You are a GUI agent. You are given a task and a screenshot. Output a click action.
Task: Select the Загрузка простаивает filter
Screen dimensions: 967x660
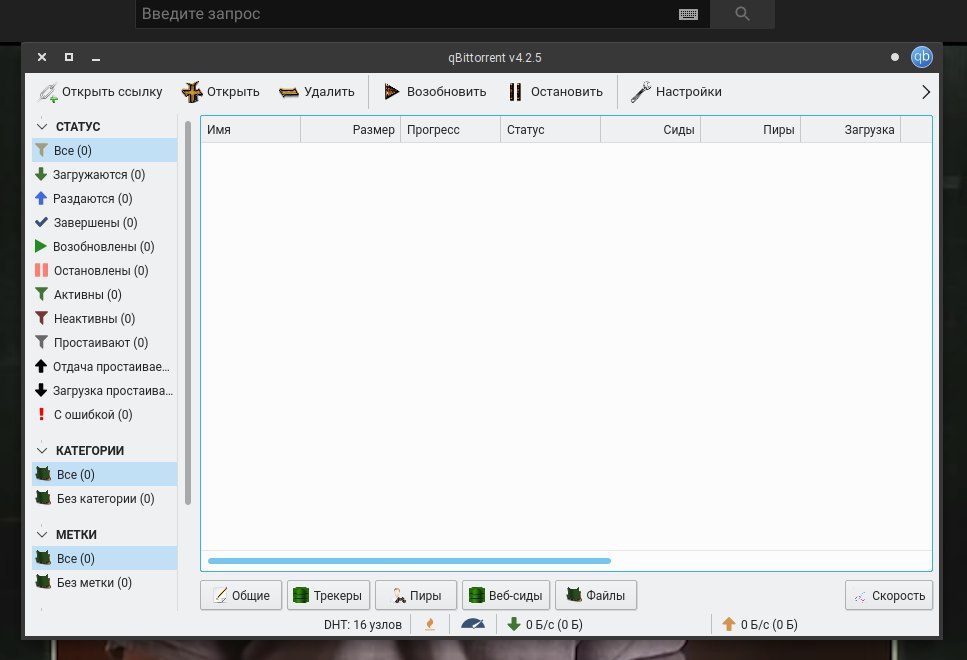(104, 391)
